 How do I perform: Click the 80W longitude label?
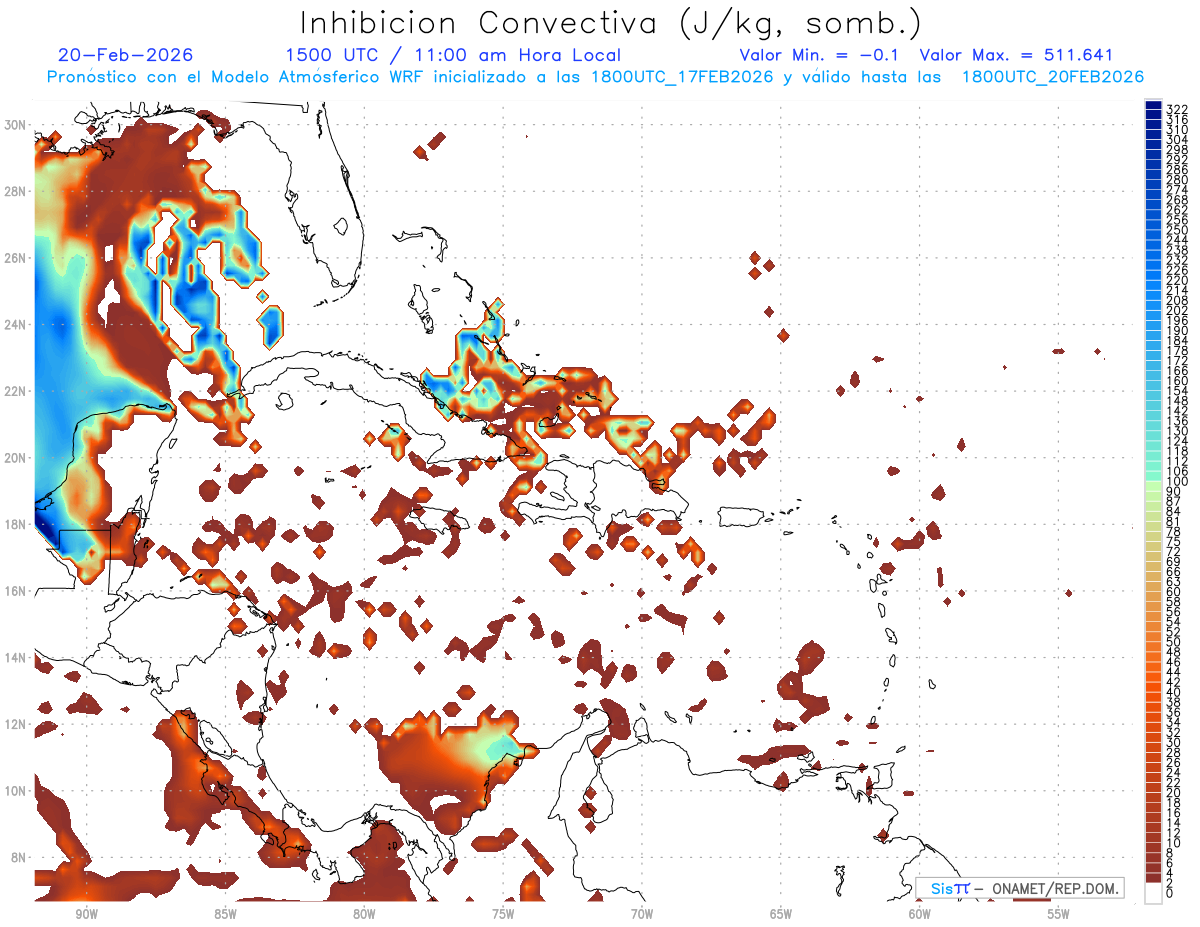pos(364,914)
